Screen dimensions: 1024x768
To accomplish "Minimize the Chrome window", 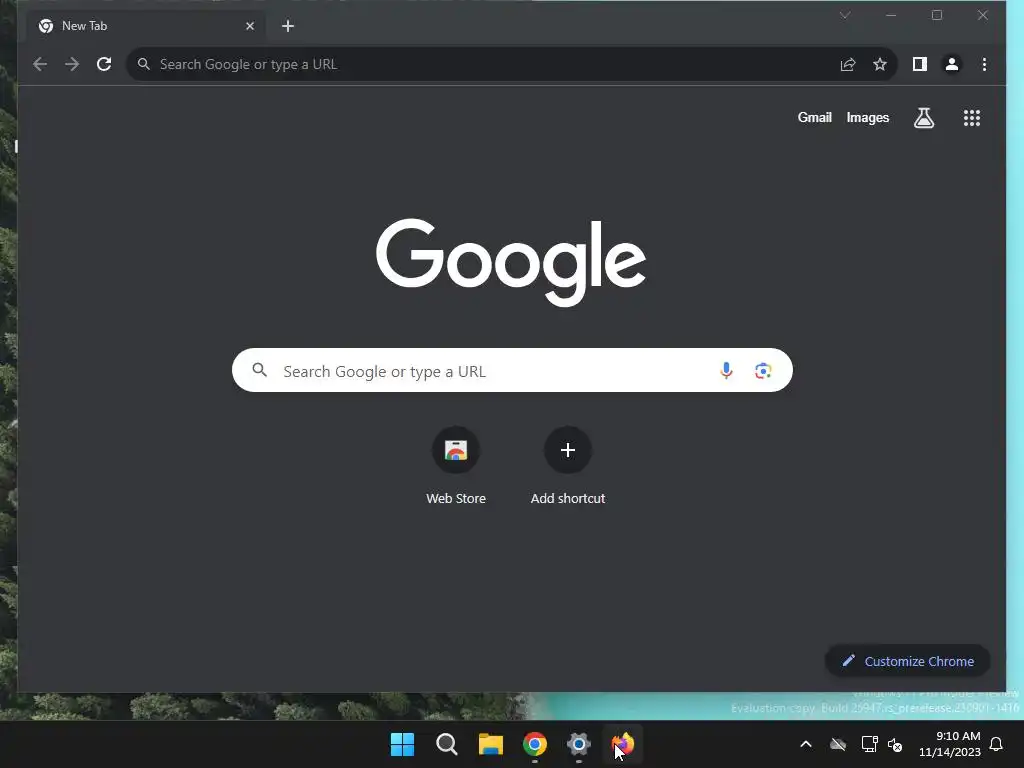I will pos(891,15).
